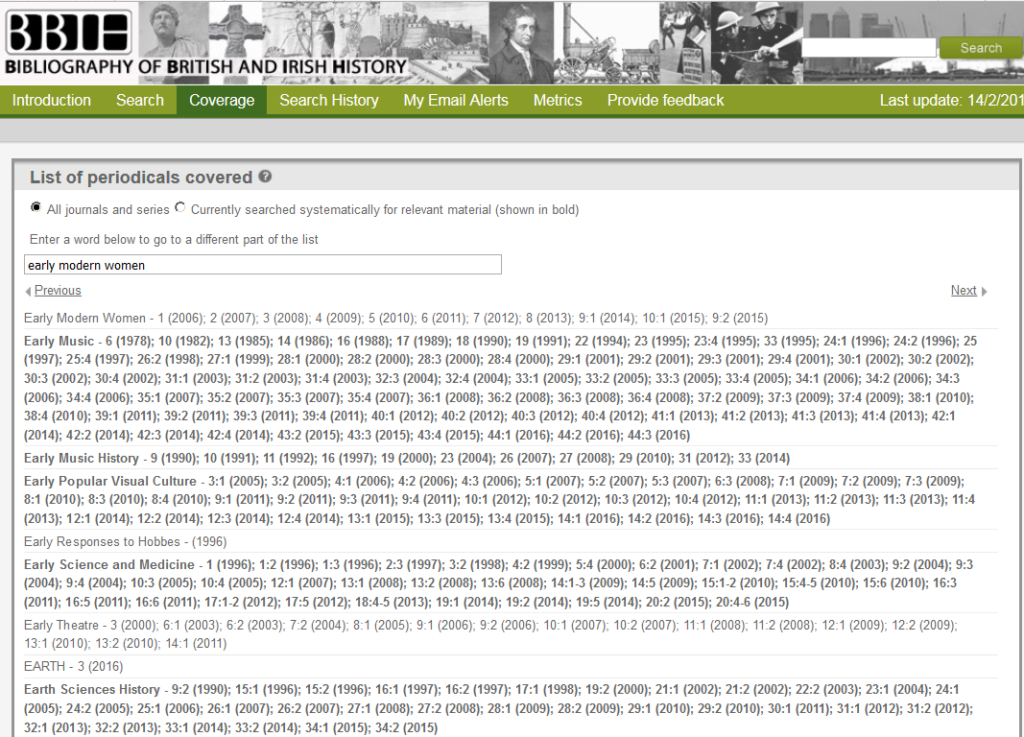1024x737 pixels.
Task: Select the 'All journals and series' radio button
Action: click(x=37, y=208)
